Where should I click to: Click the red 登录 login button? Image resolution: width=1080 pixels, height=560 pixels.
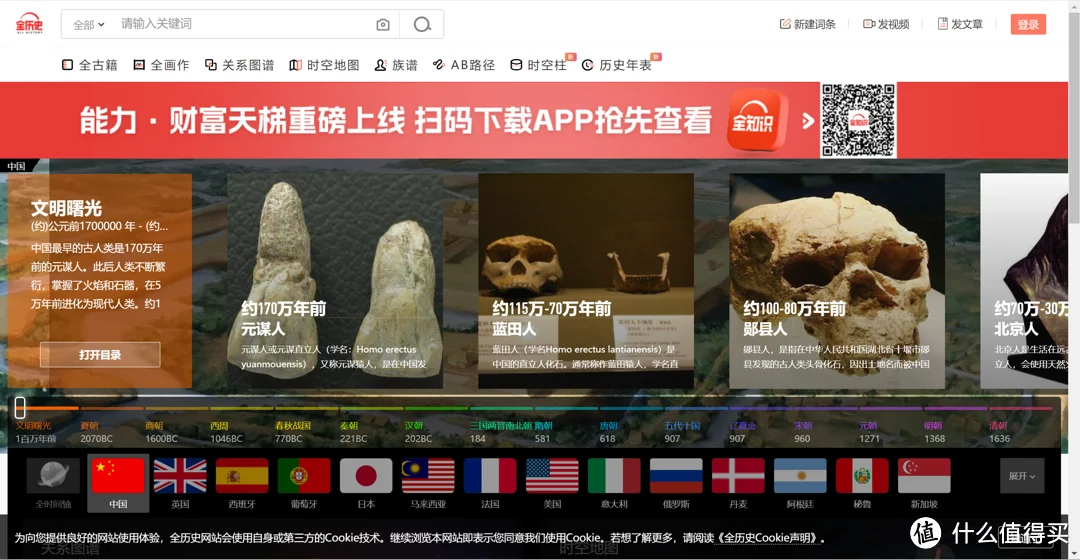point(1028,24)
